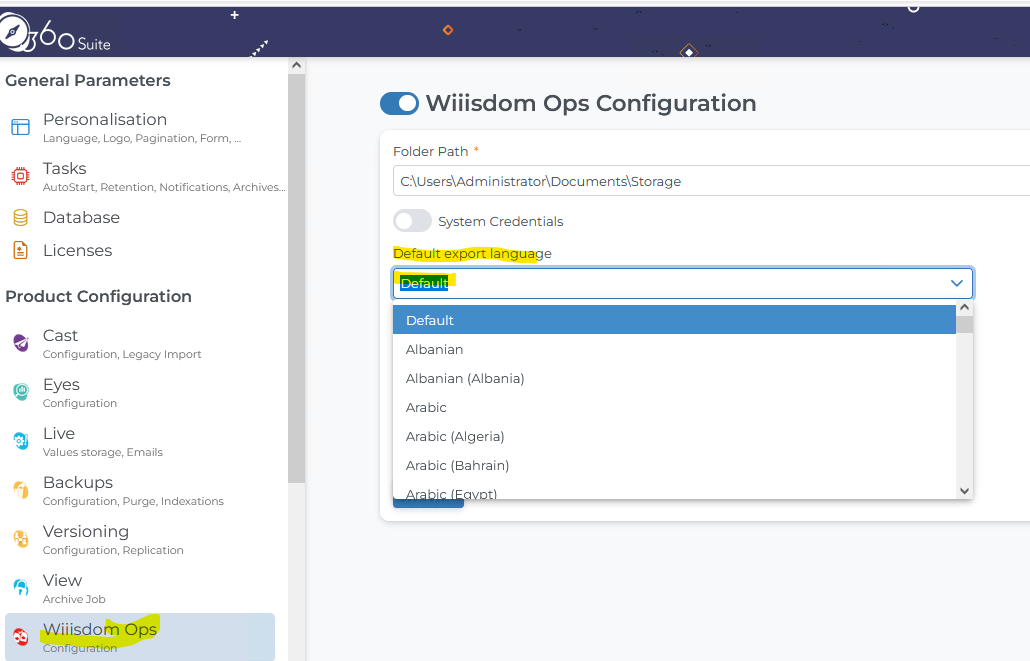The image size is (1030, 661).
Task: Click the language list scrollbar down arrow
Action: pos(964,490)
